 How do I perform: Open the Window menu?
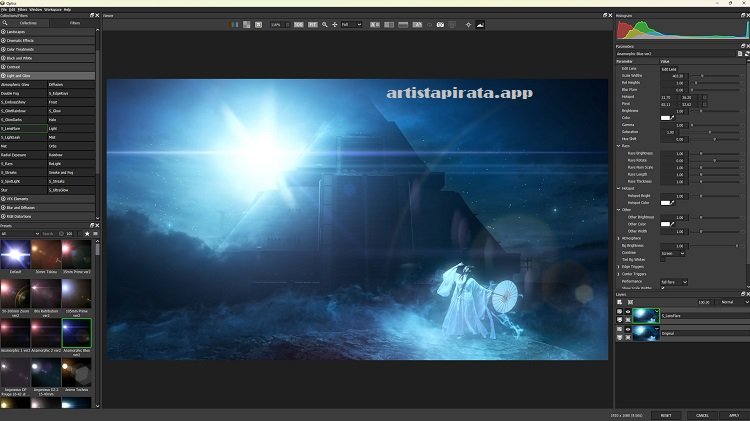click(x=35, y=10)
